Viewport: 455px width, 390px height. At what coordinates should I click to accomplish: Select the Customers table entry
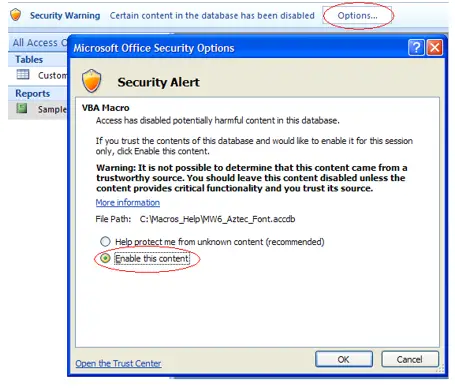(42, 75)
